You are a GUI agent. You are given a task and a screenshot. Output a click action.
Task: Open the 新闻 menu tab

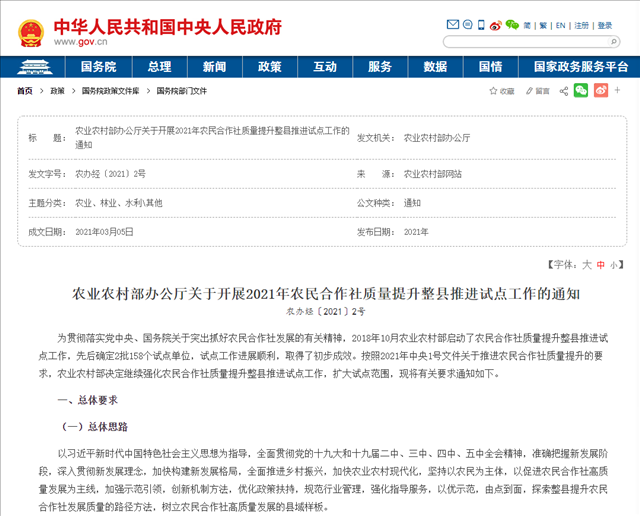[215, 67]
